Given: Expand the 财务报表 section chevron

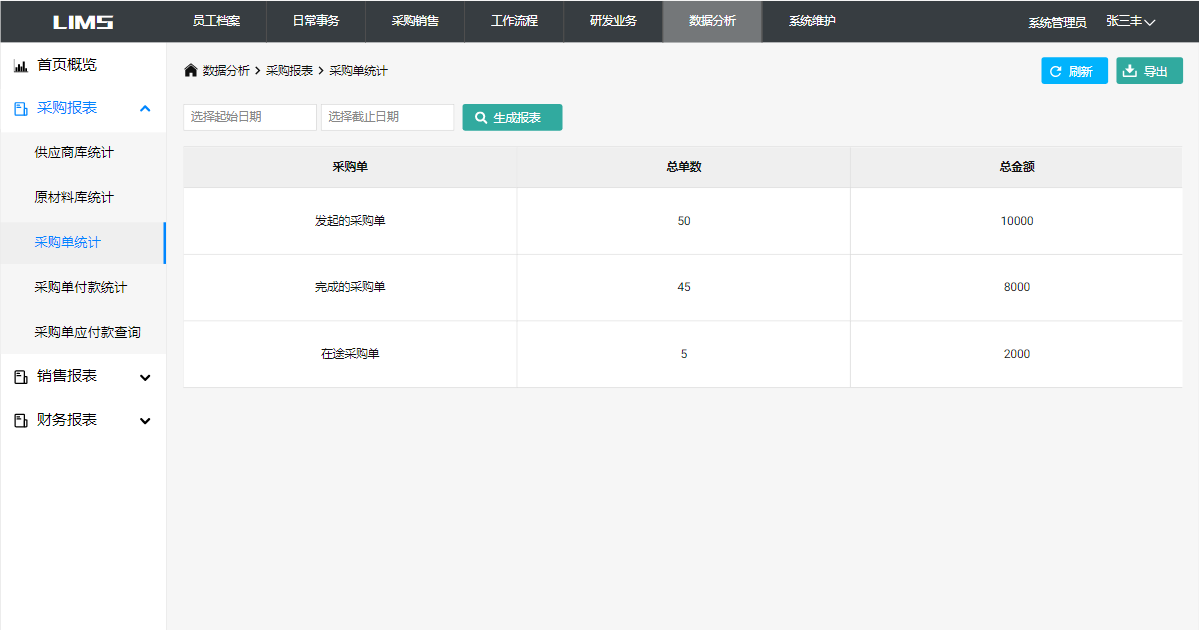Looking at the screenshot, I should (x=145, y=421).
